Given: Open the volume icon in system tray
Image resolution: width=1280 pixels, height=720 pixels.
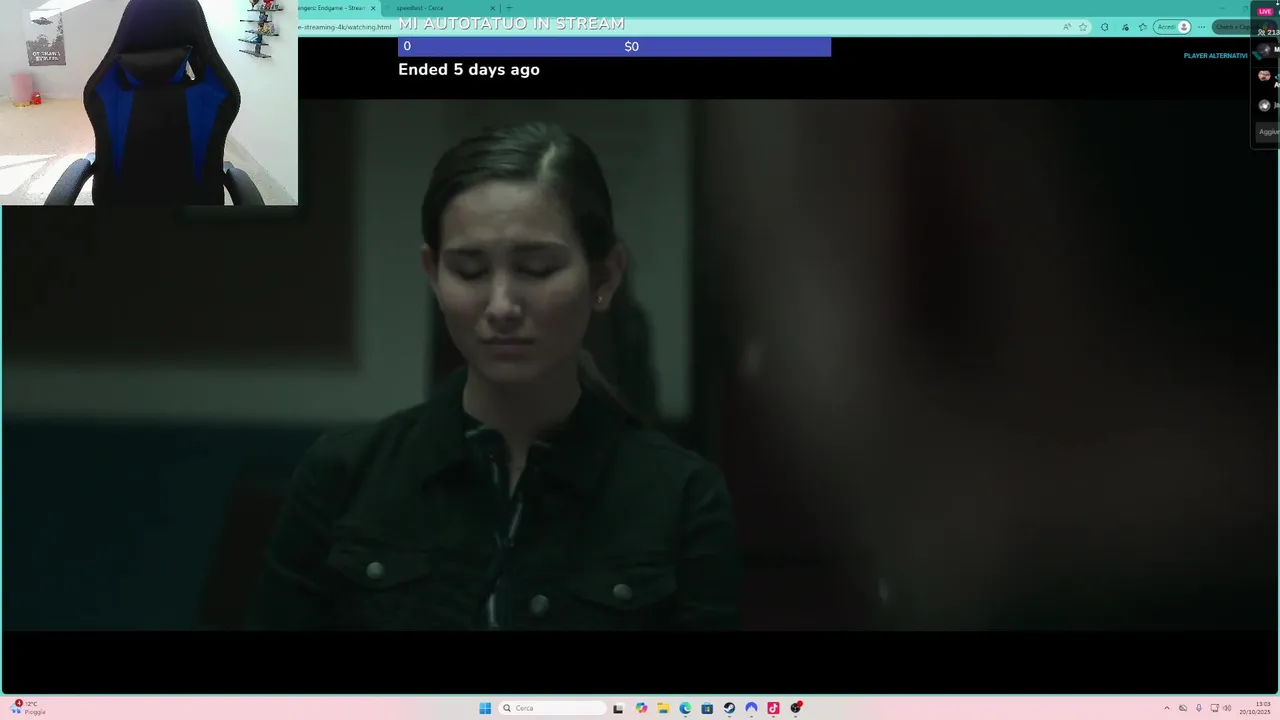Looking at the screenshot, I should pyautogui.click(x=1227, y=708).
